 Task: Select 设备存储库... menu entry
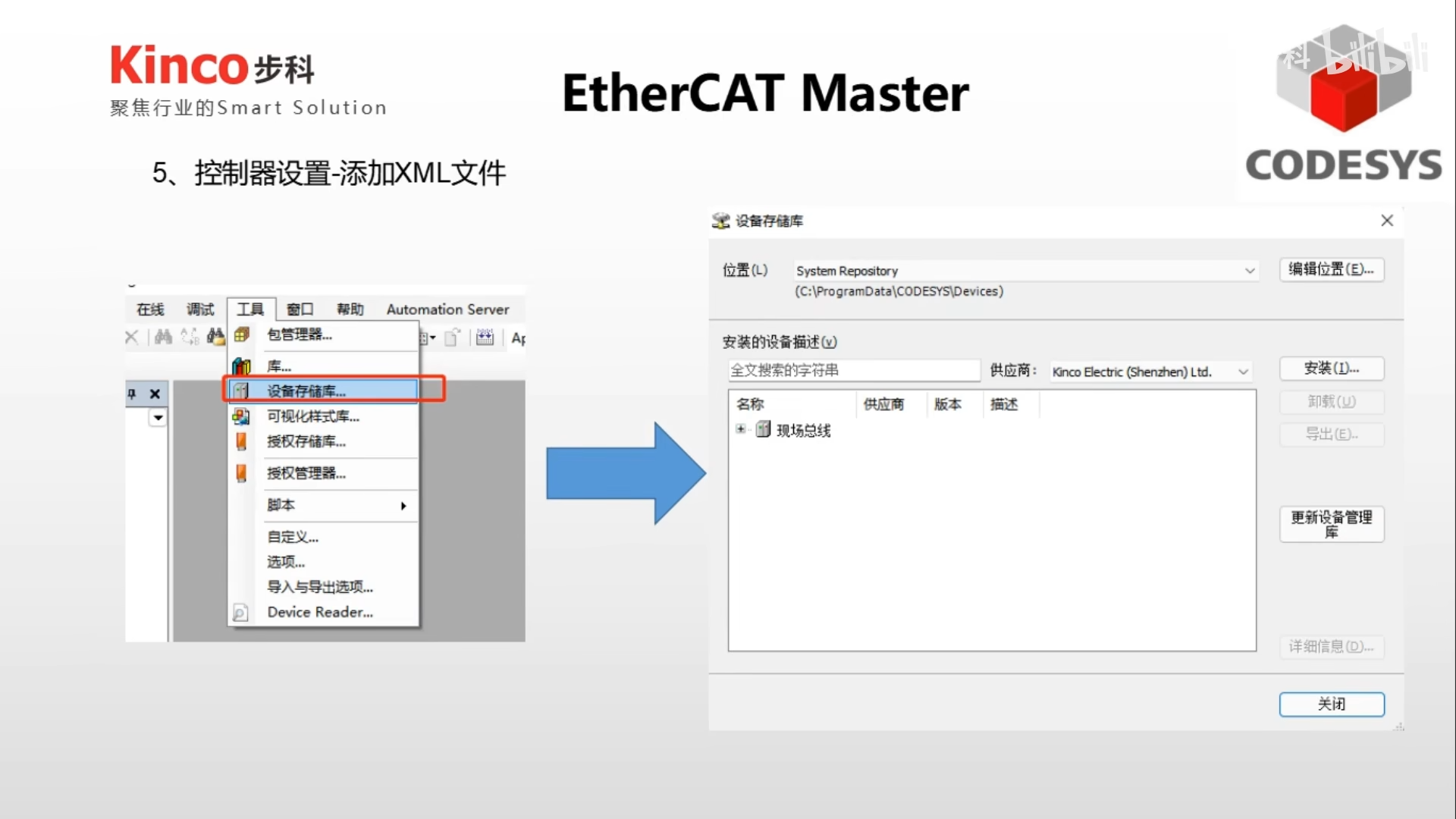coord(324,391)
